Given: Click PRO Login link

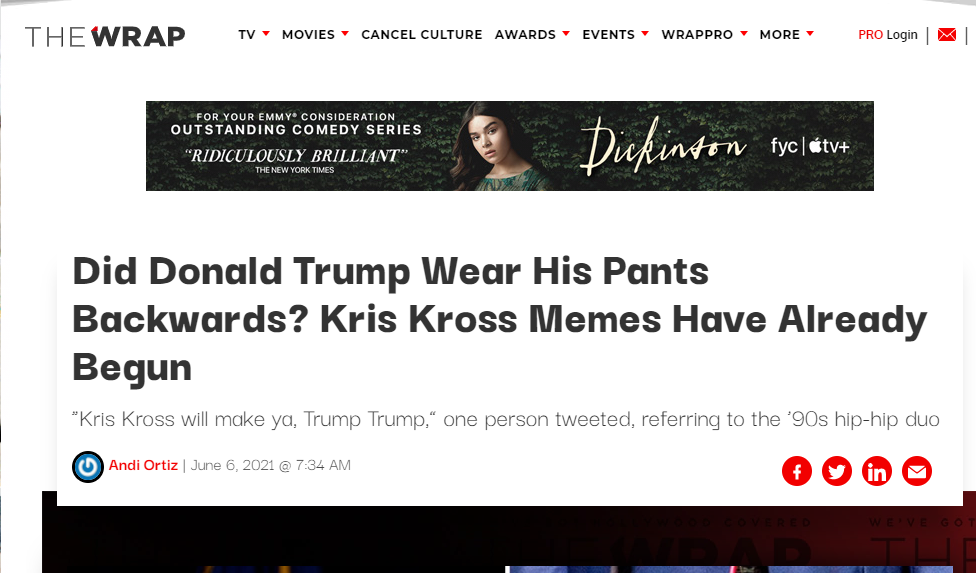Looking at the screenshot, I should pyautogui.click(x=888, y=35).
